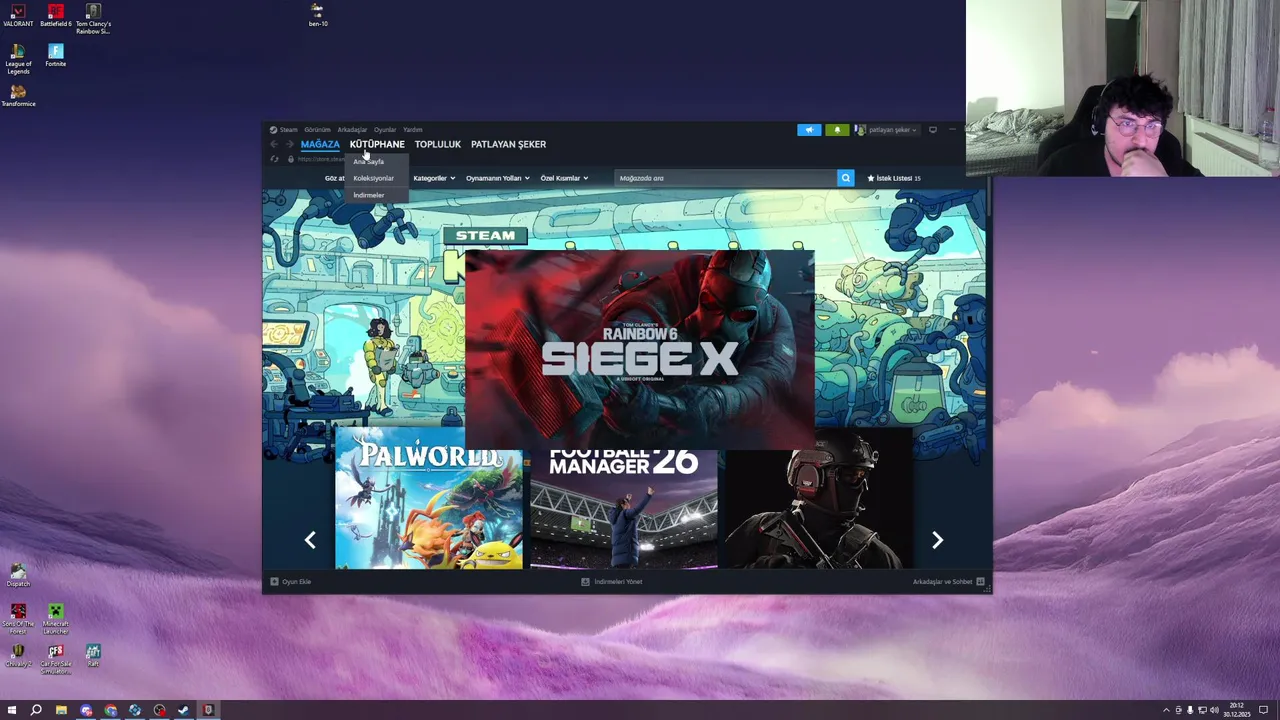Open the Oyunlar menu

[385, 130]
